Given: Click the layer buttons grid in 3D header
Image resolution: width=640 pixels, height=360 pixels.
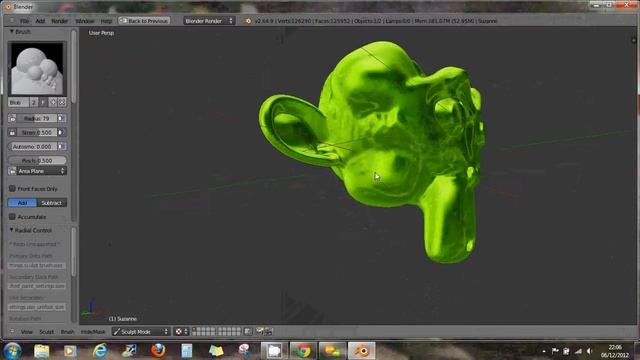Looking at the screenshot, I should [x=216, y=331].
